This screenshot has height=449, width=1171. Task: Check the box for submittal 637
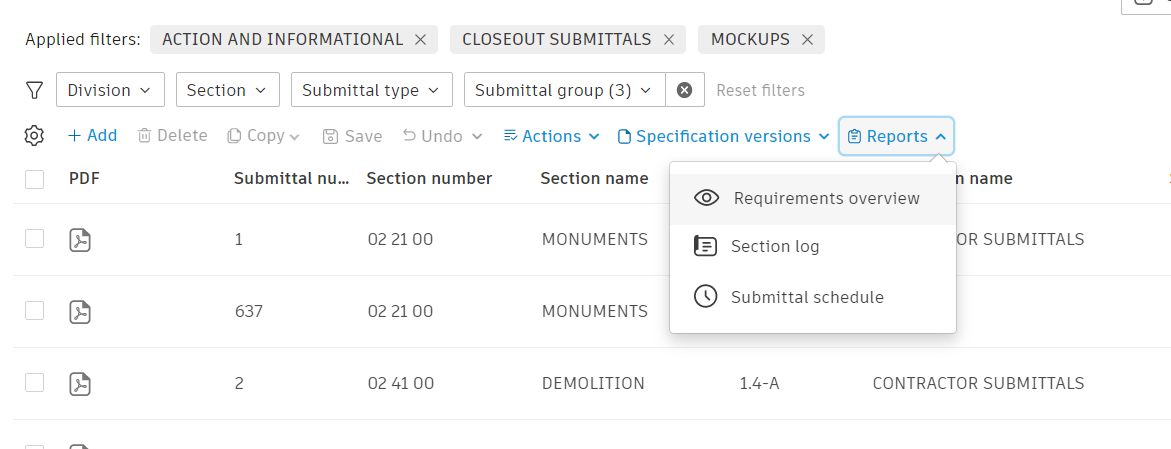35,311
